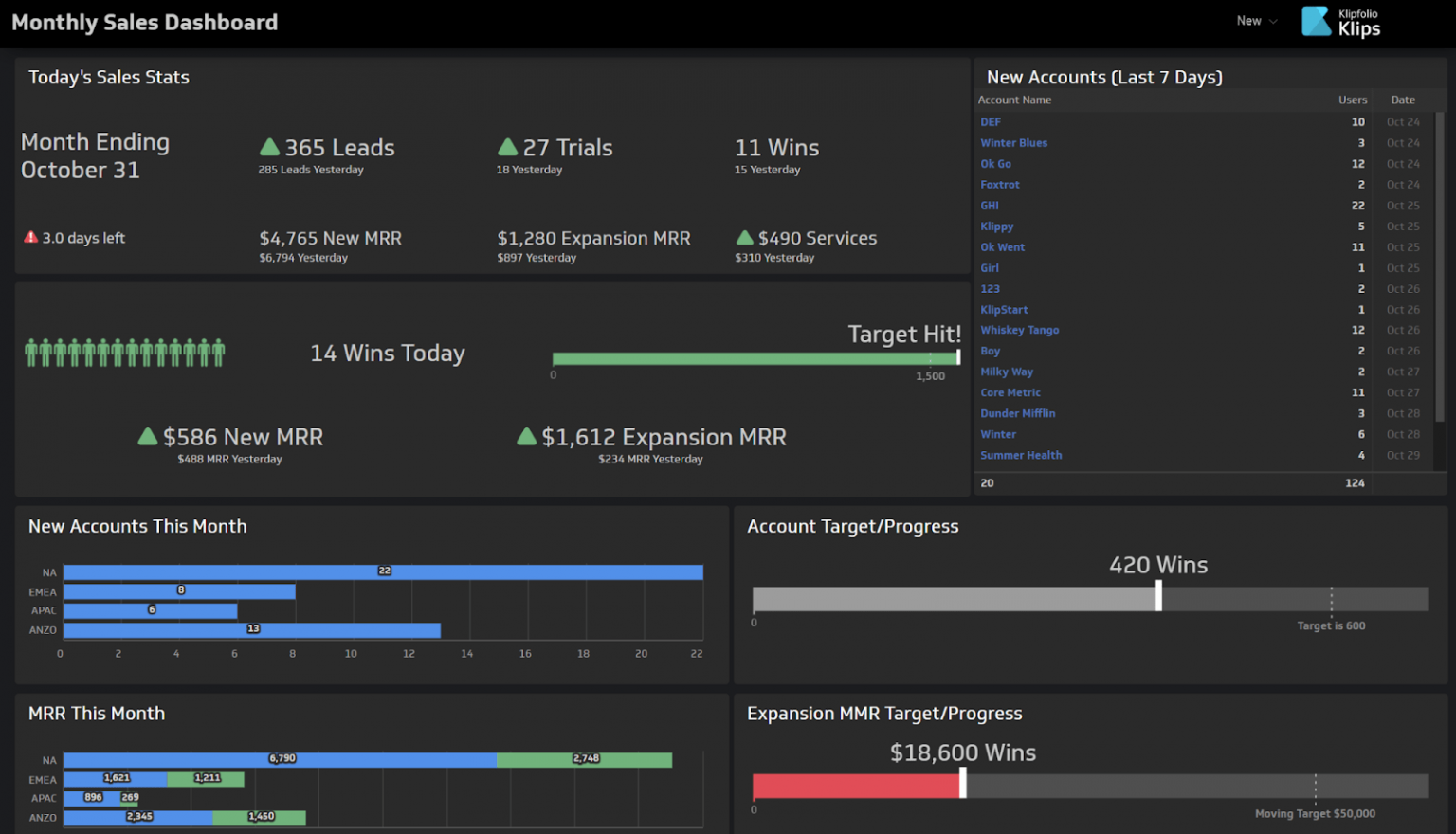
Task: Select the Core Metric account
Action: point(1010,391)
